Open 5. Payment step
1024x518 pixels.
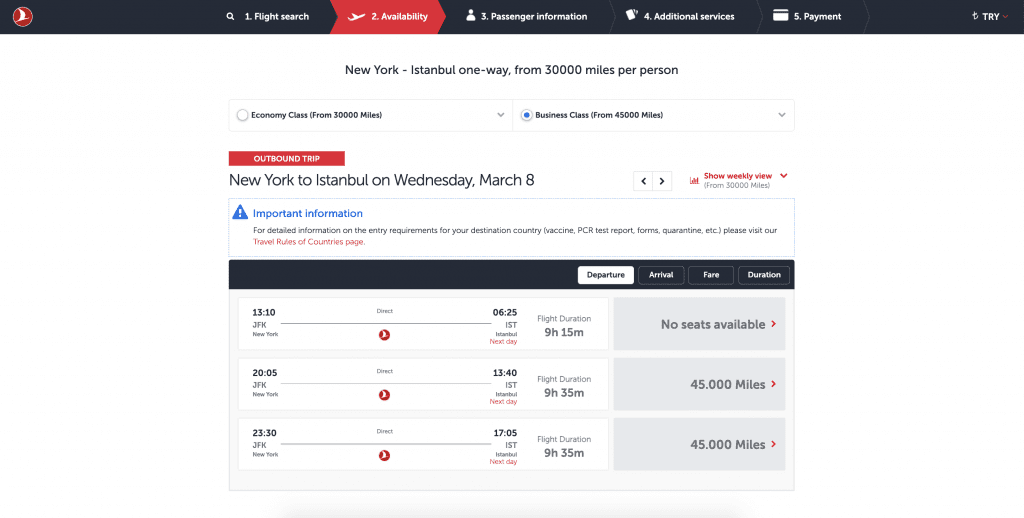point(807,16)
